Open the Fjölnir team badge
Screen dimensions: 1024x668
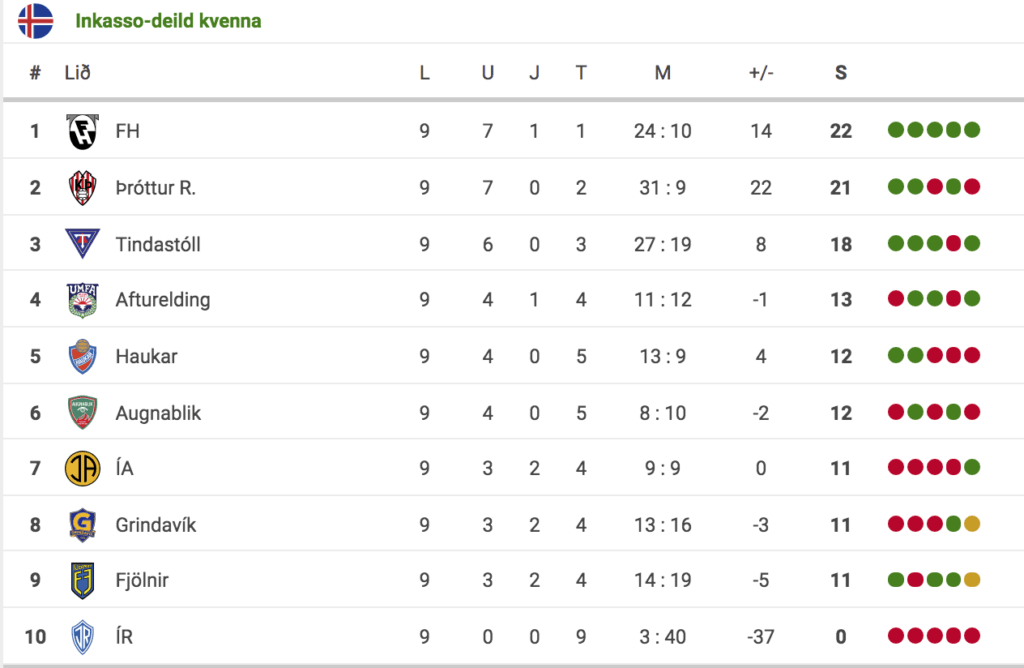point(82,580)
